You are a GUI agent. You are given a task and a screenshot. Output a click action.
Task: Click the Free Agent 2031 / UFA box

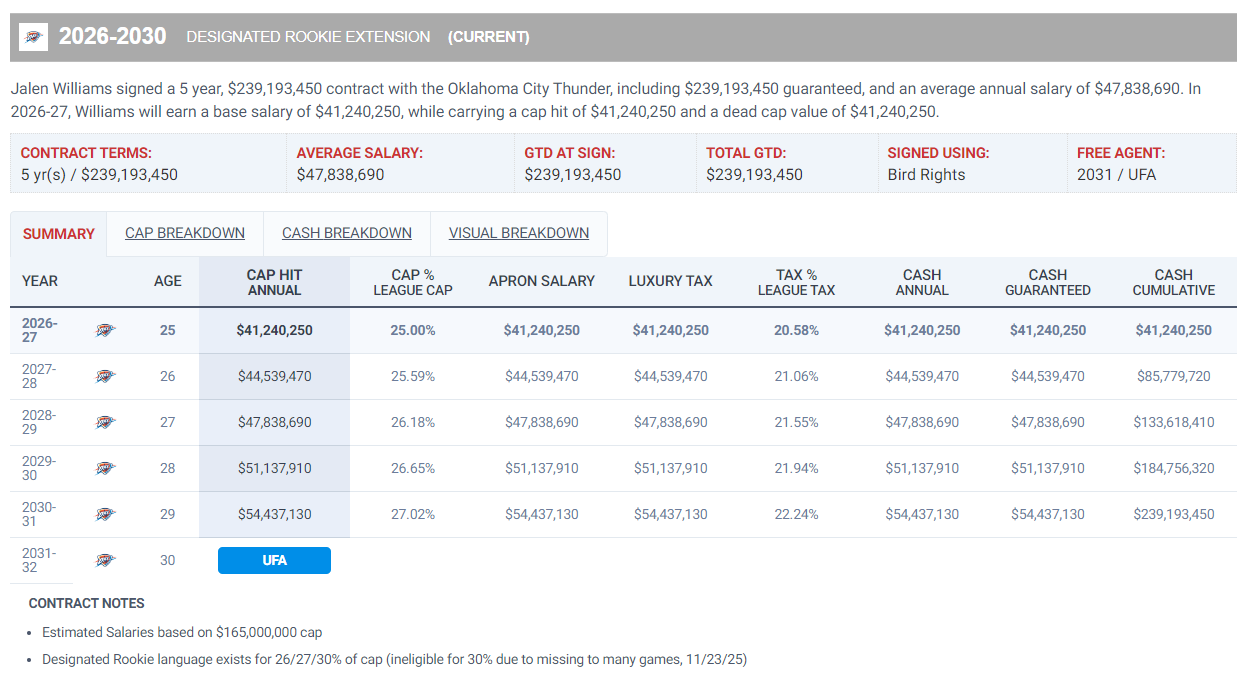pyautogui.click(x=1151, y=163)
